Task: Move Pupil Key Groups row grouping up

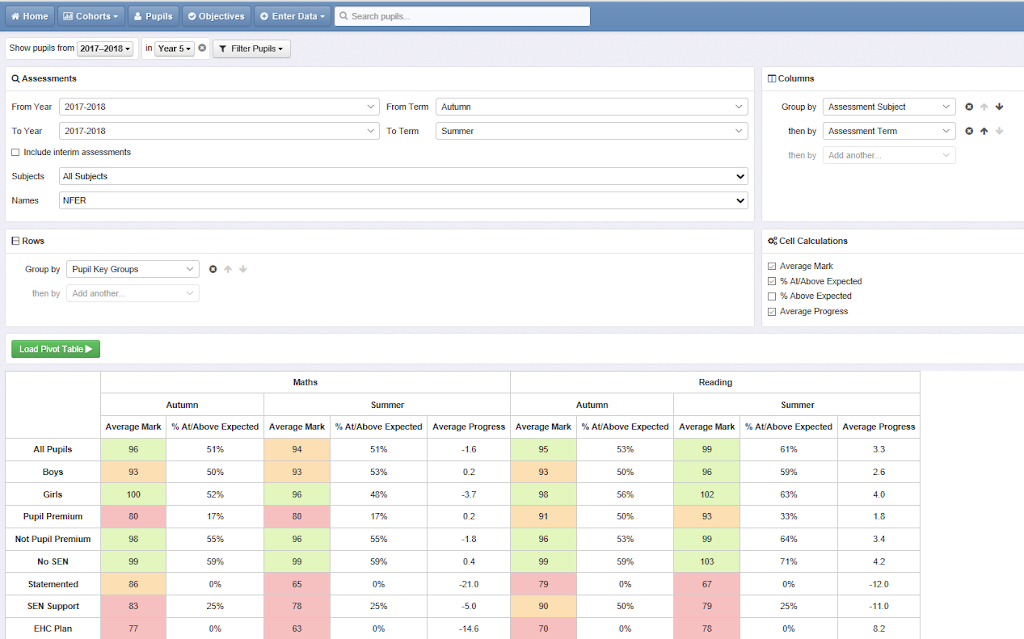Action: click(228, 269)
